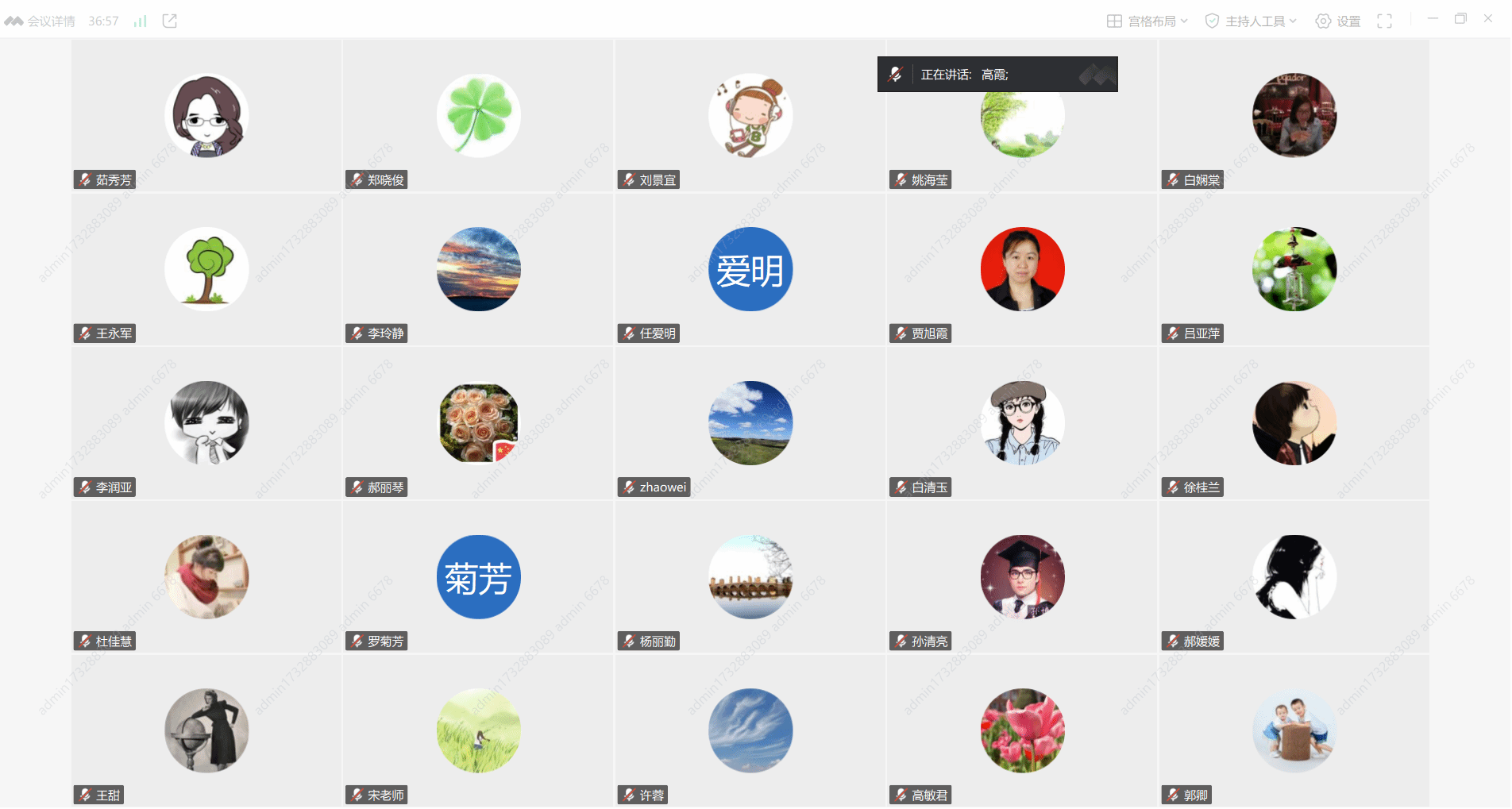
Task: Click the 设置 menu label
Action: (x=1348, y=21)
